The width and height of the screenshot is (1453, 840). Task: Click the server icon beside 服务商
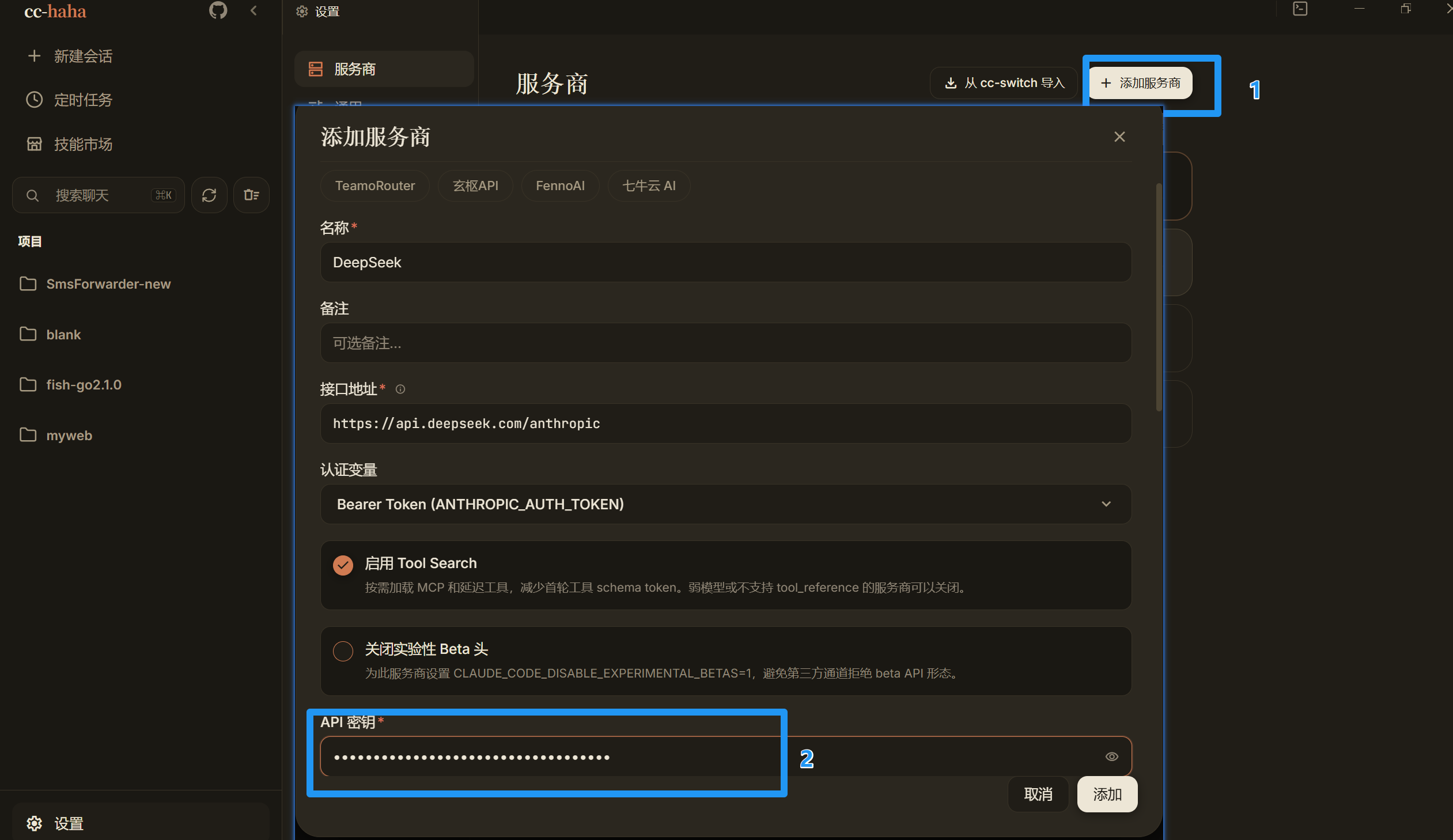pyautogui.click(x=315, y=69)
